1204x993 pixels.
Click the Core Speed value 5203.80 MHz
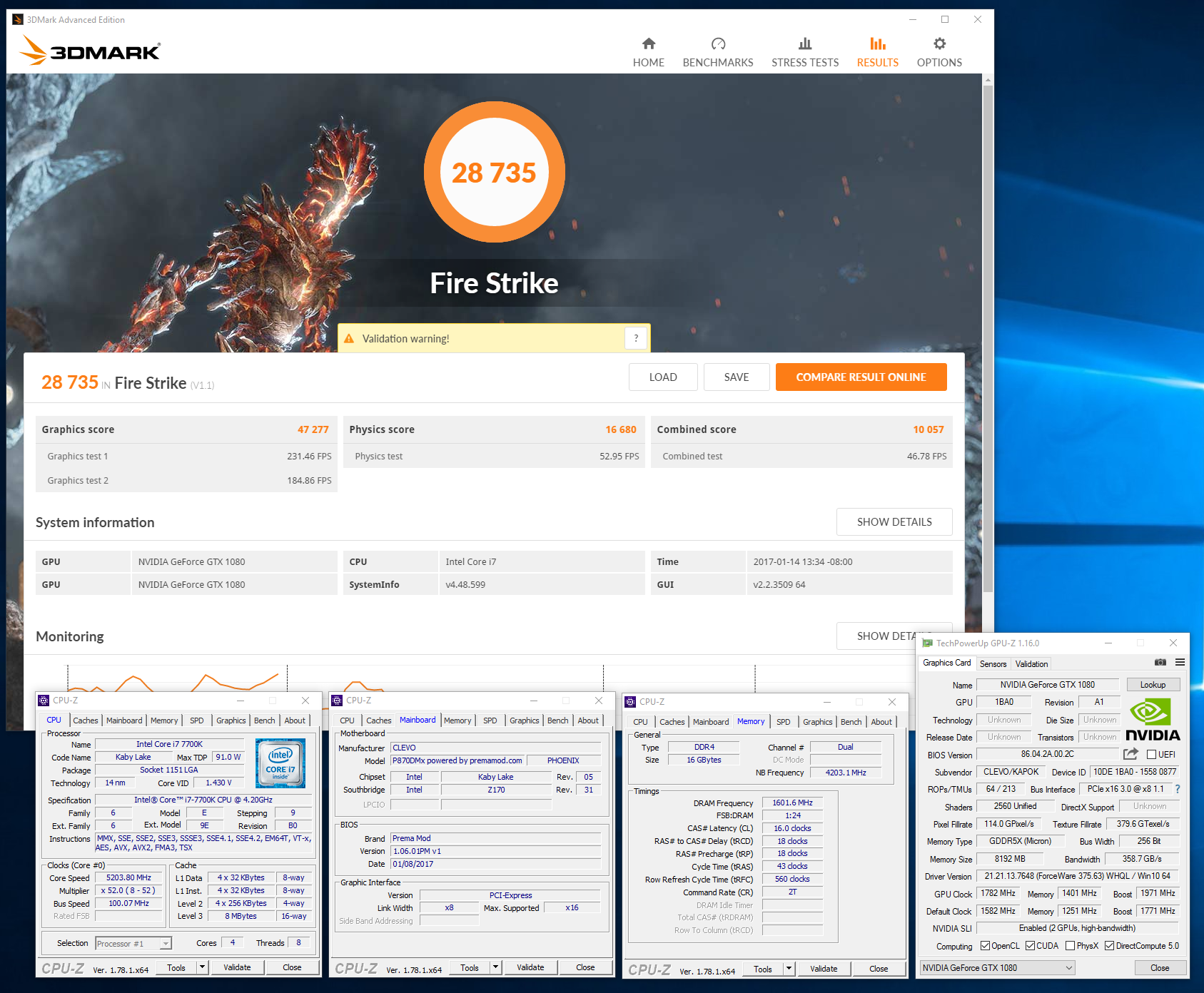click(128, 877)
